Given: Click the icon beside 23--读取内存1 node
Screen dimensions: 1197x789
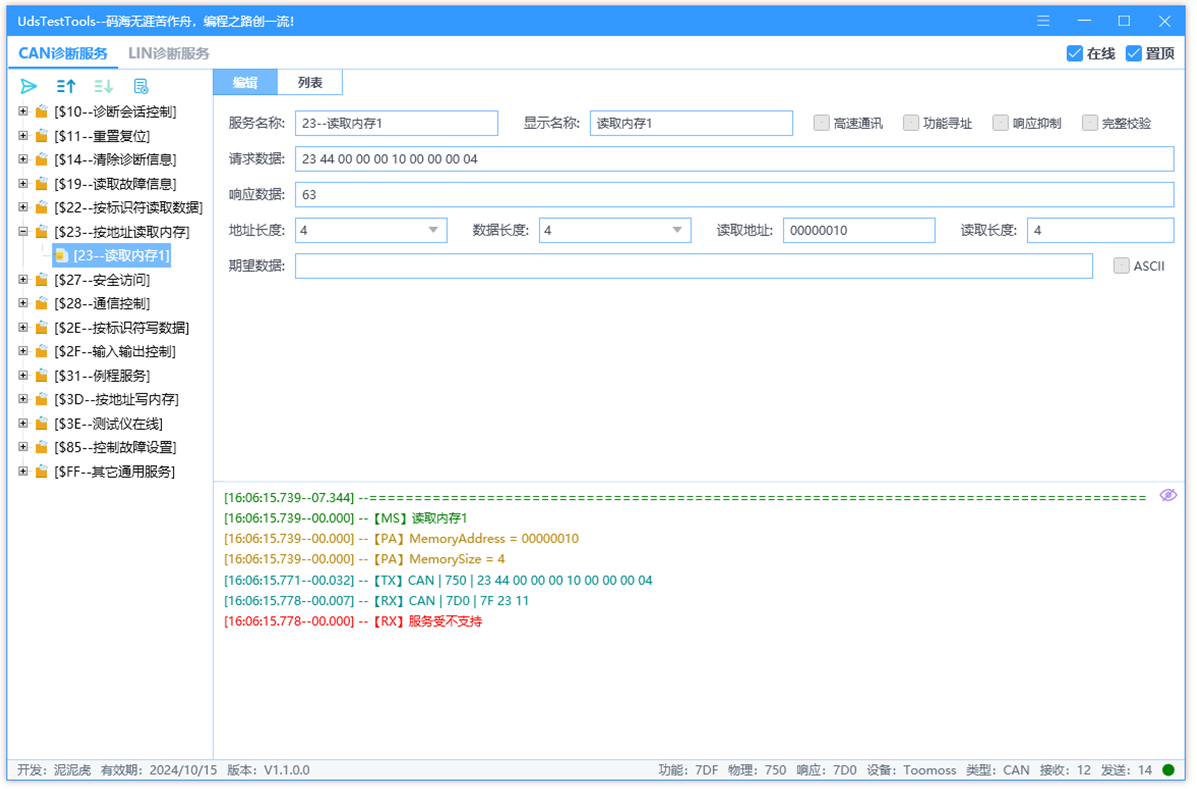Looking at the screenshot, I should pyautogui.click(x=62, y=256).
